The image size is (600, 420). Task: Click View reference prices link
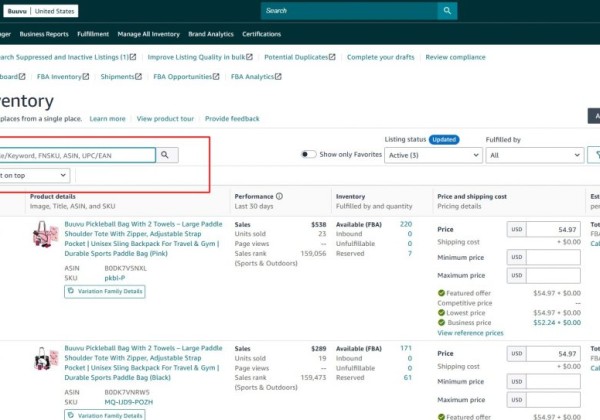(x=470, y=332)
